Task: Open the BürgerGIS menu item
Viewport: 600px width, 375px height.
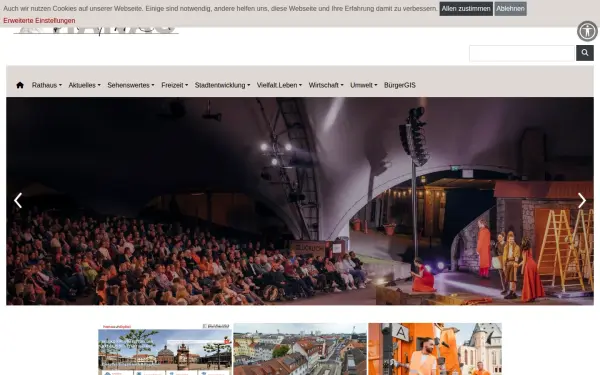Action: point(399,85)
